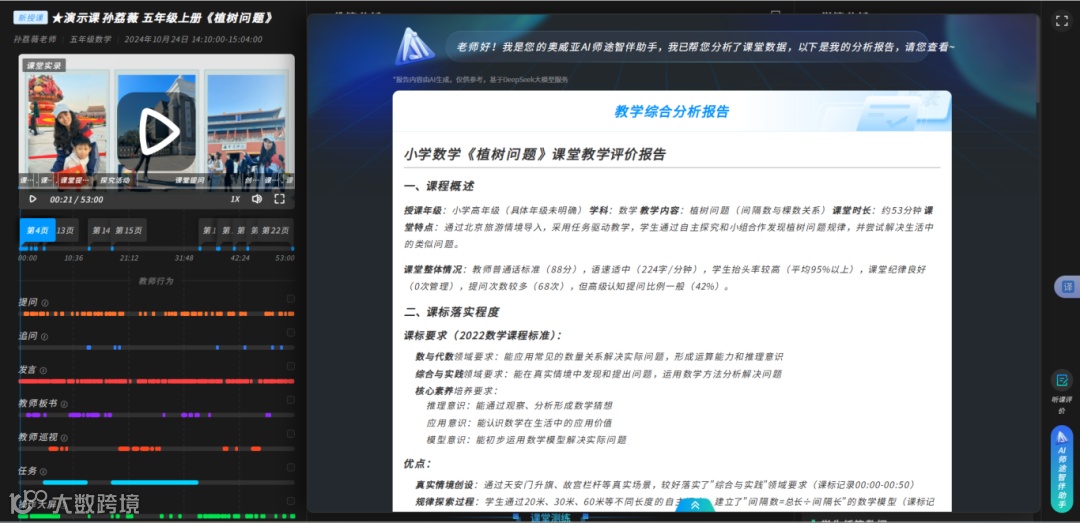The image size is (1080, 523).
Task: Click the 课堂提问 segment label on video
Action: click(x=189, y=181)
